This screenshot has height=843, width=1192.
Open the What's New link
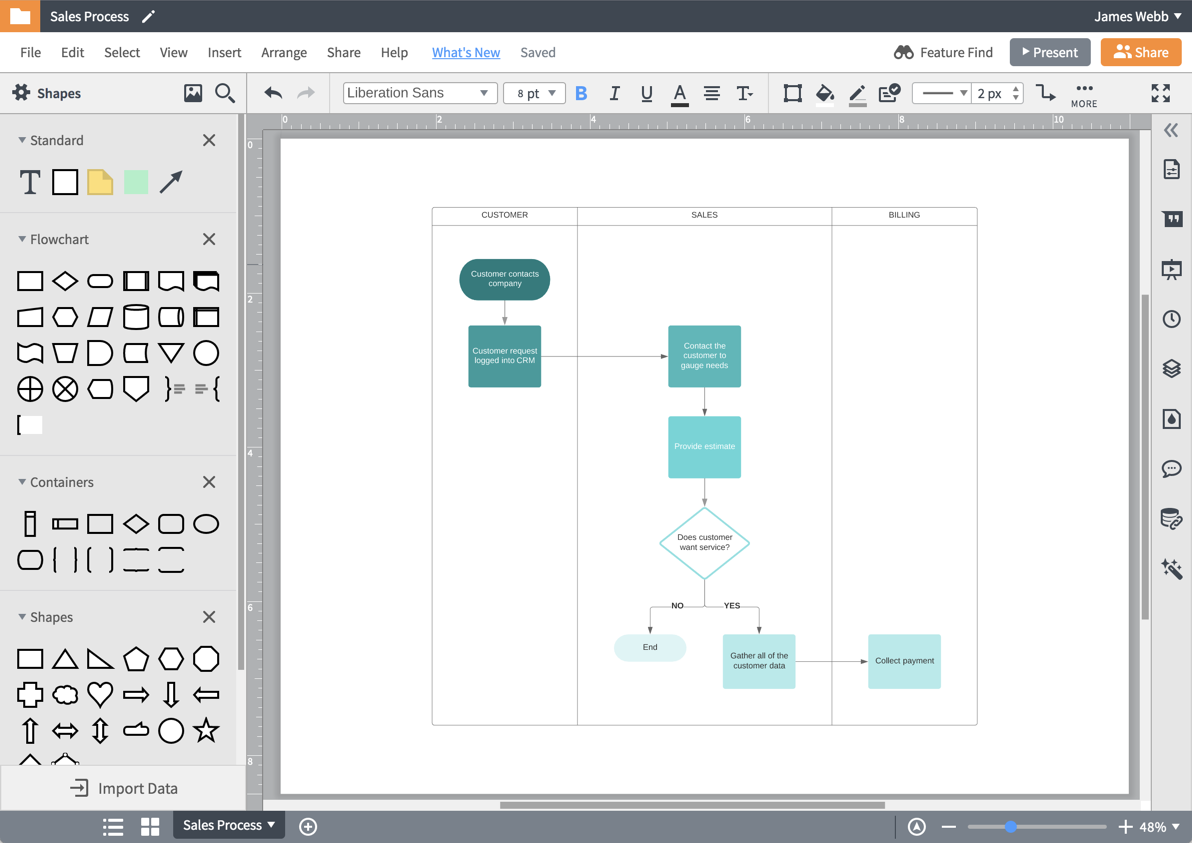(x=466, y=52)
